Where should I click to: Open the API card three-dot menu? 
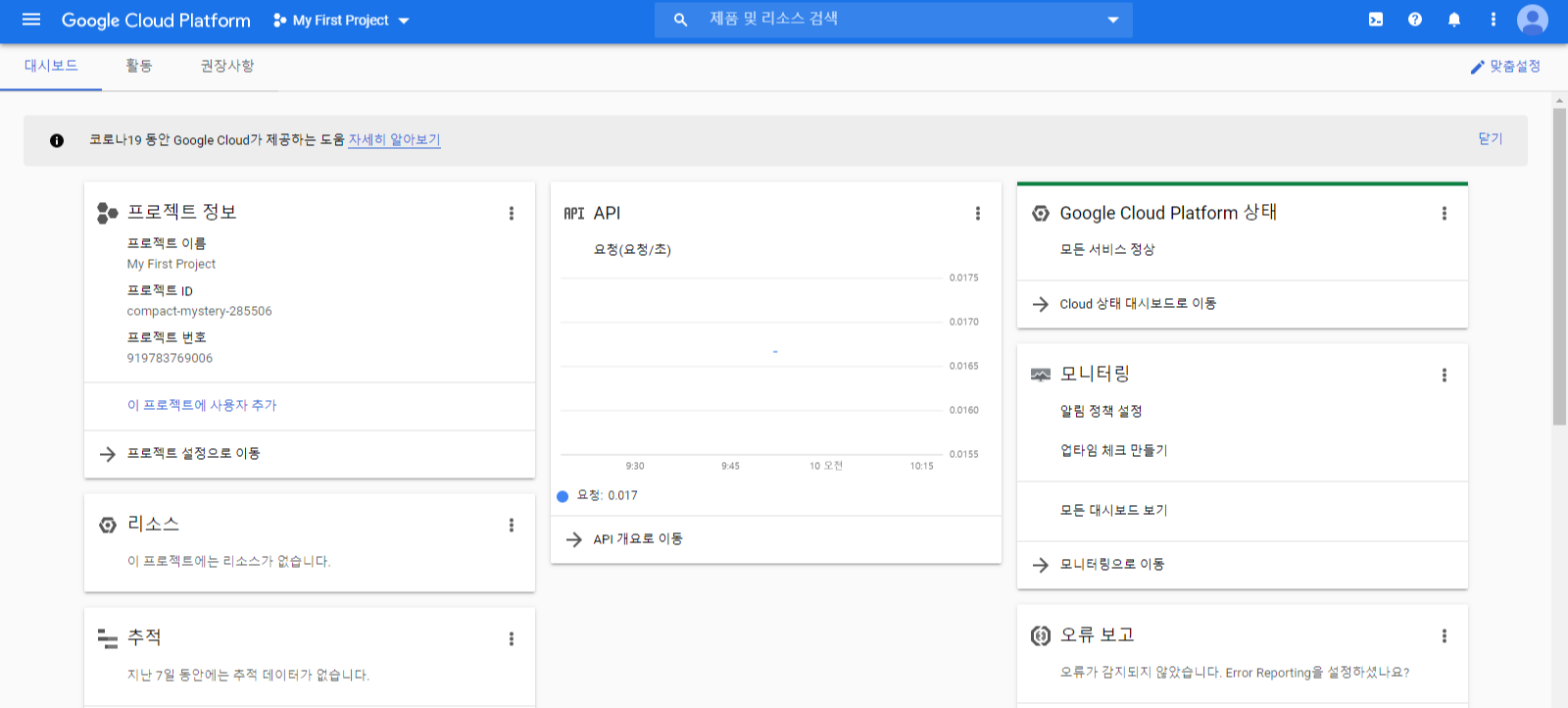point(978,213)
